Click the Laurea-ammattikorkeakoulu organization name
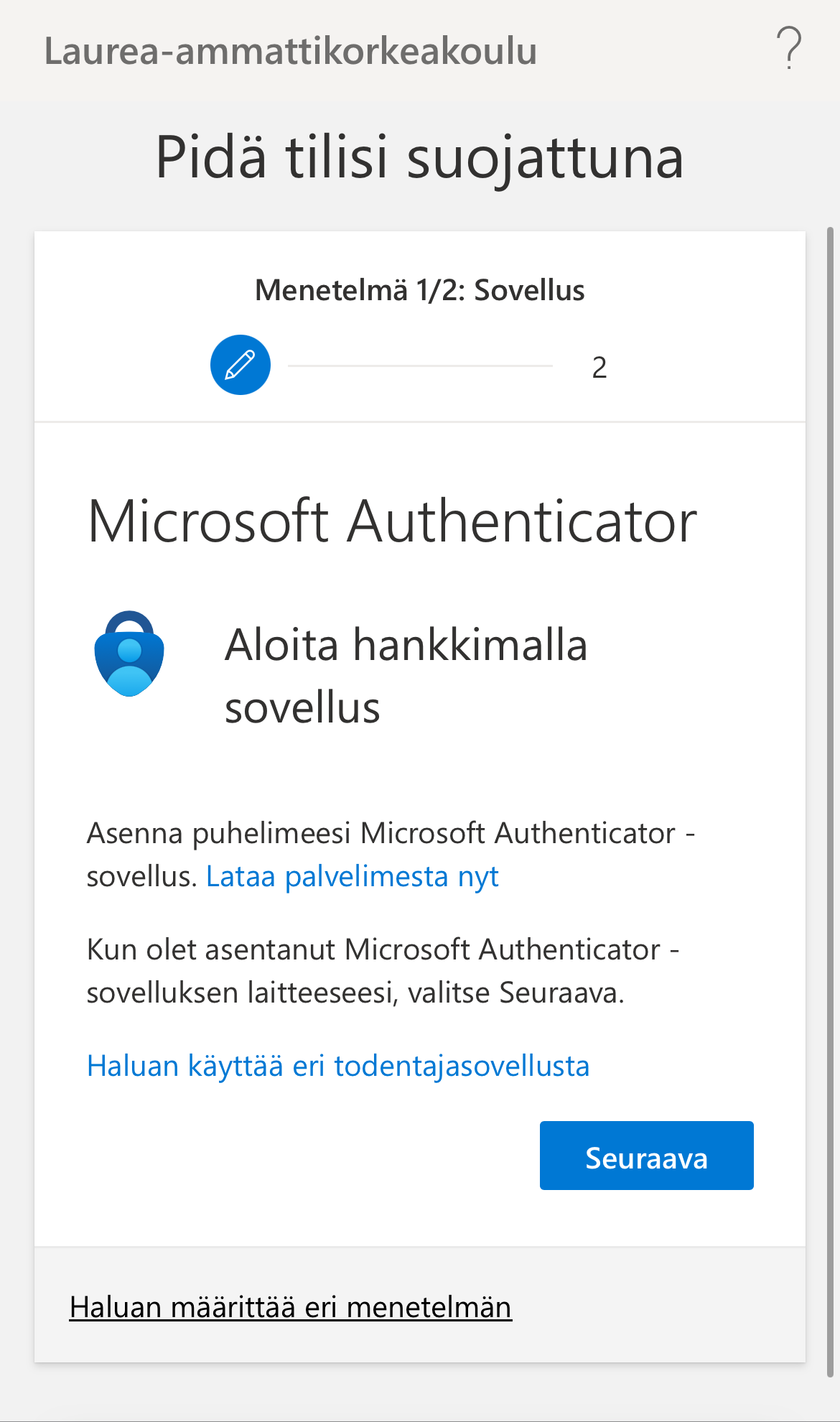840x1422 pixels. tap(290, 52)
